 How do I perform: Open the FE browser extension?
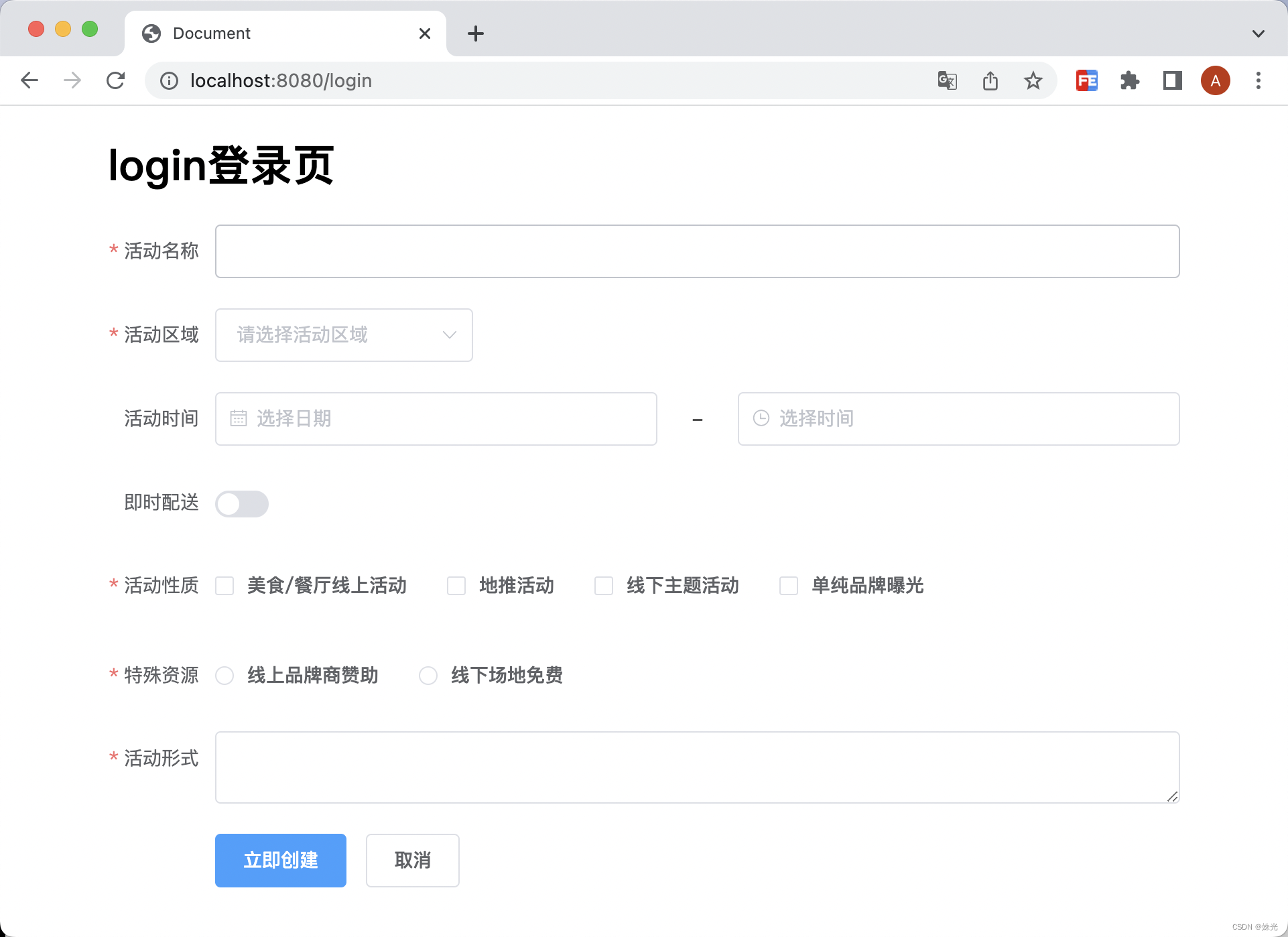click(1087, 80)
